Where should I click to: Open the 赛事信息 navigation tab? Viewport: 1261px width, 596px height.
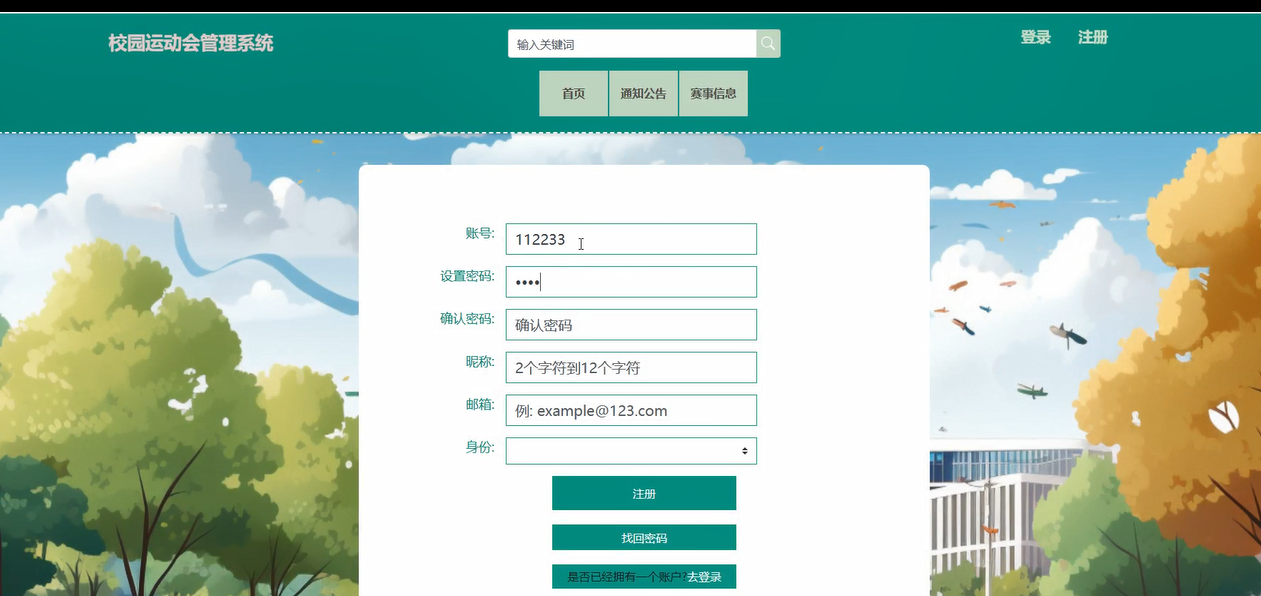coord(713,94)
